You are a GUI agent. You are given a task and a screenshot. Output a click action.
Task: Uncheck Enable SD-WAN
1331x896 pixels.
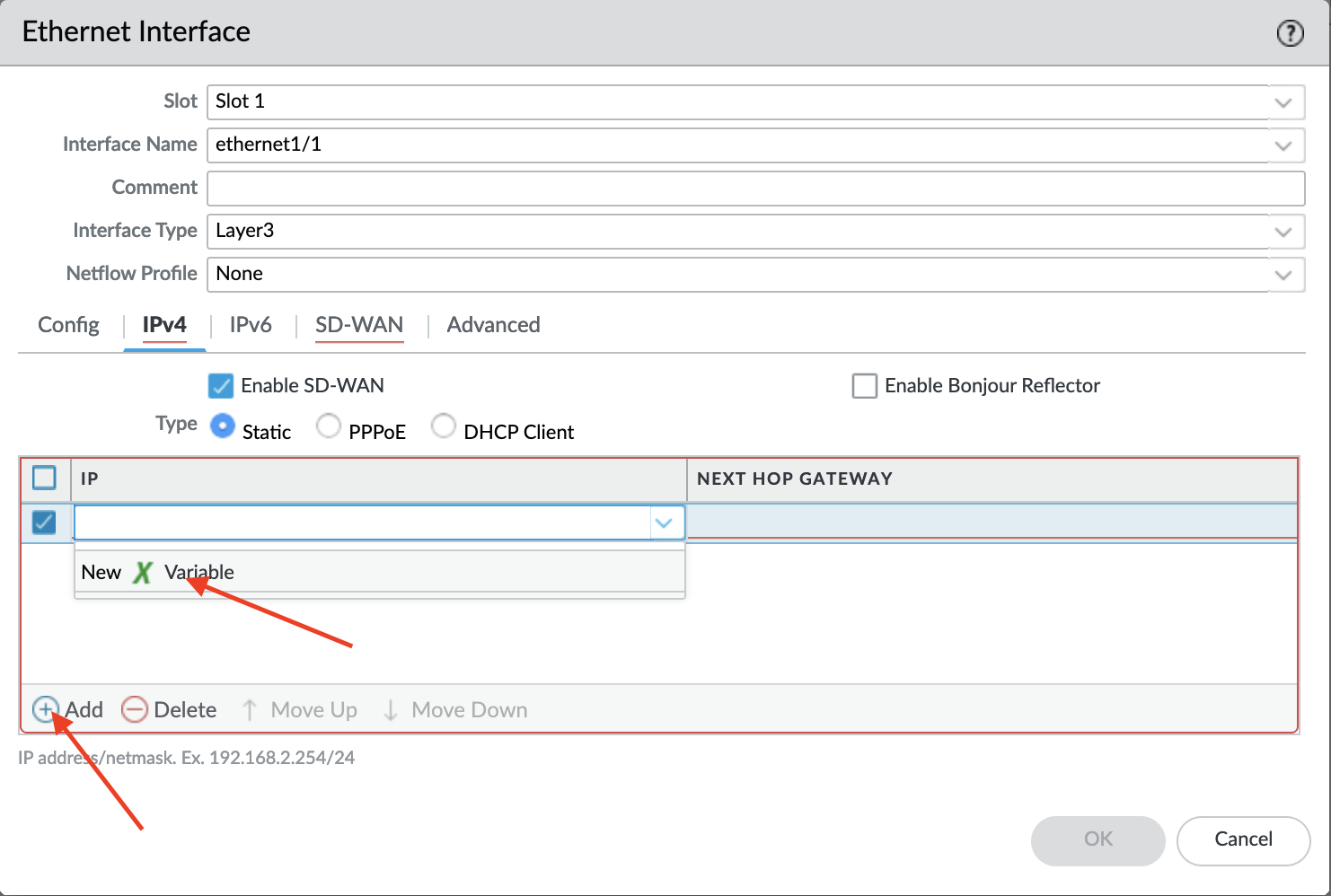pos(220,385)
